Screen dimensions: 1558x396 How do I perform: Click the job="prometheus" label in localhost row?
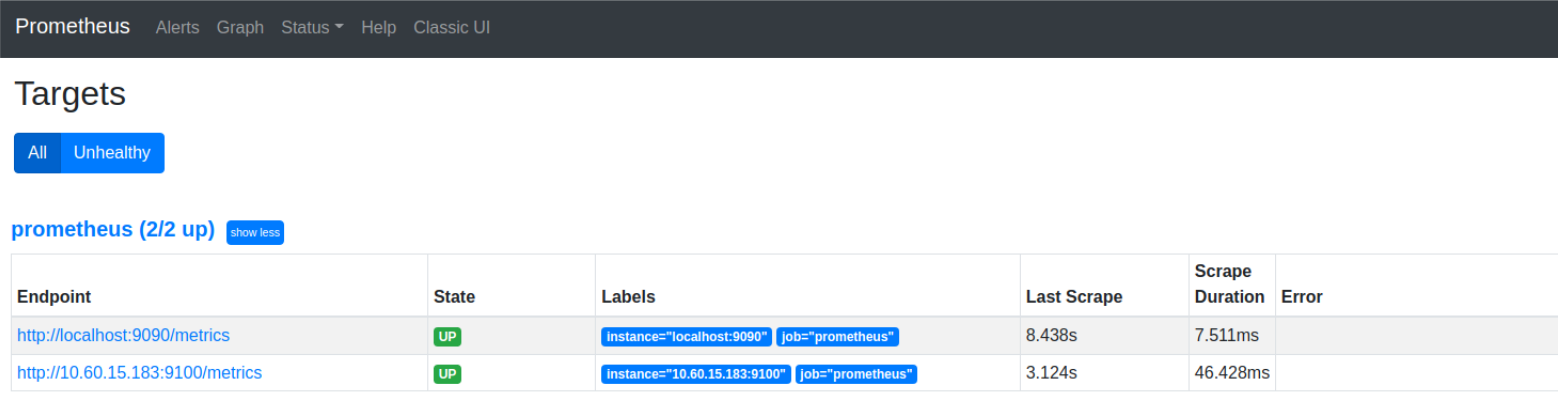pyautogui.click(x=838, y=337)
